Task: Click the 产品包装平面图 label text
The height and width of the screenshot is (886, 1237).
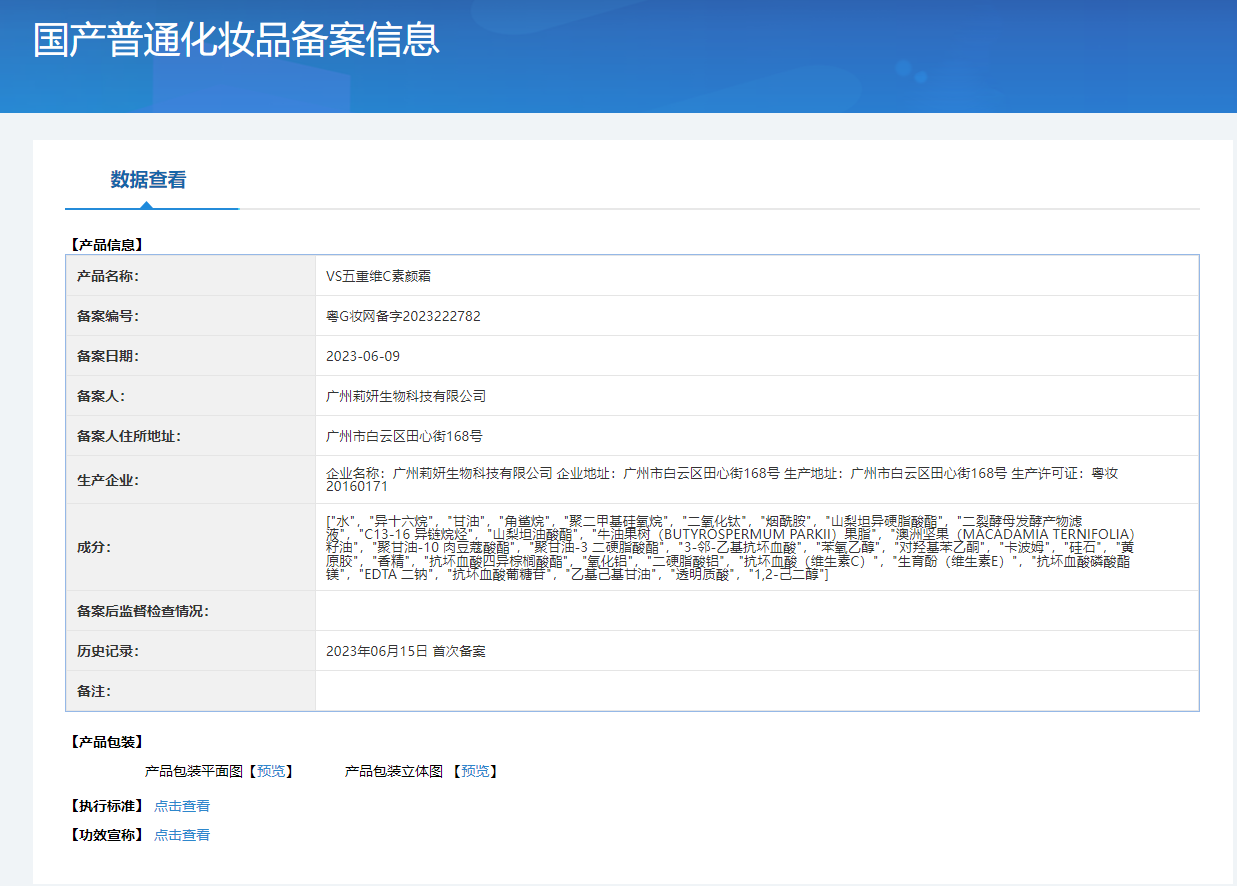Action: pos(194,771)
